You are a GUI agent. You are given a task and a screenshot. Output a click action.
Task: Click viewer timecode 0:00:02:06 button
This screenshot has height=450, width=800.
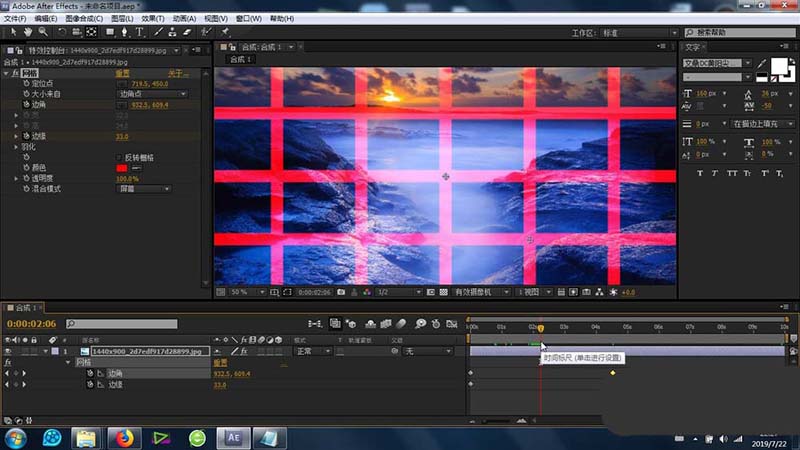(314, 292)
